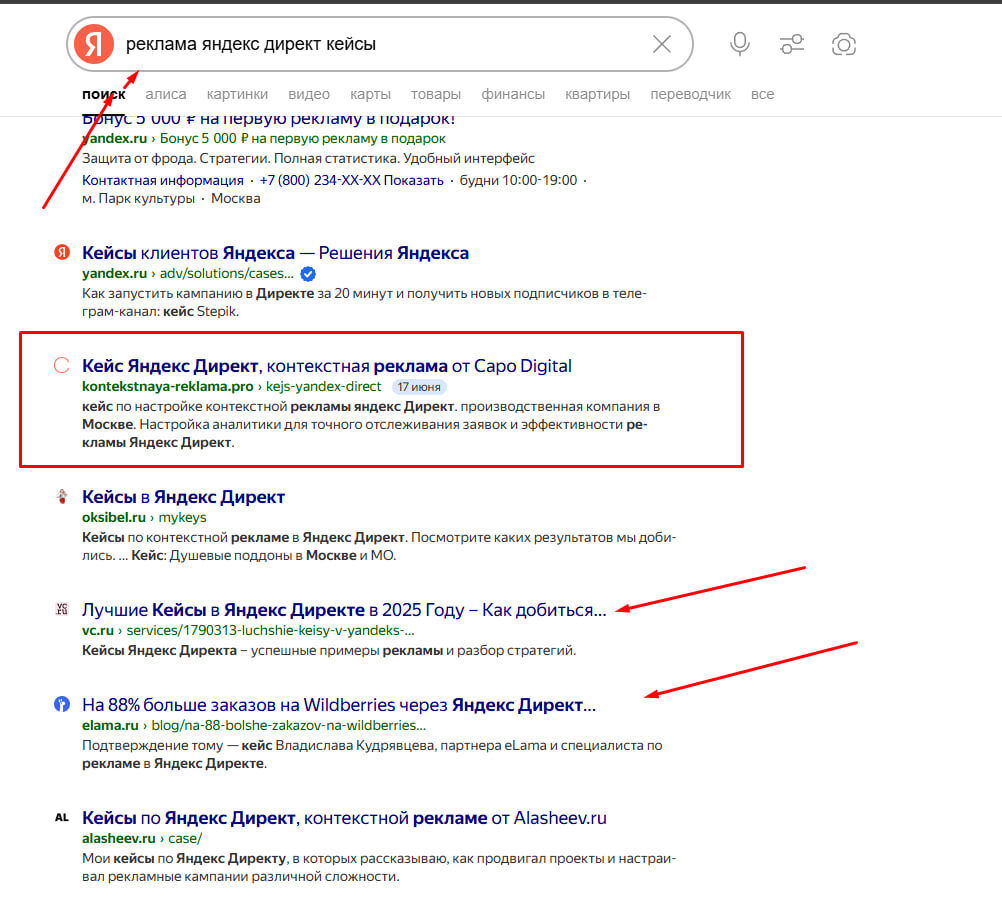Open «Кейсы в Яндекс Директ» result
The image size is (1002, 913).
click(x=183, y=497)
